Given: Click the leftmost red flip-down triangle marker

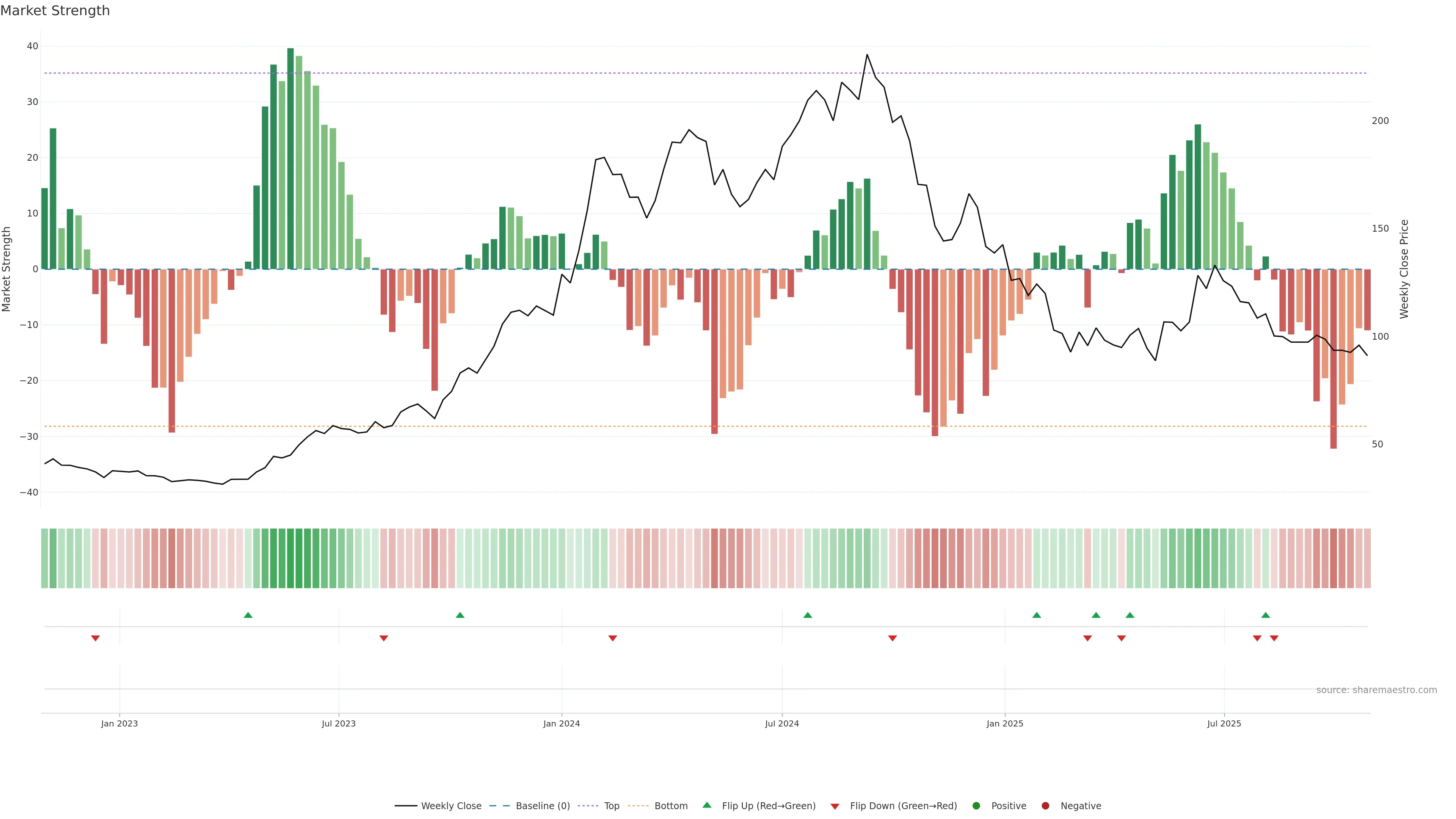Looking at the screenshot, I should click(96, 638).
